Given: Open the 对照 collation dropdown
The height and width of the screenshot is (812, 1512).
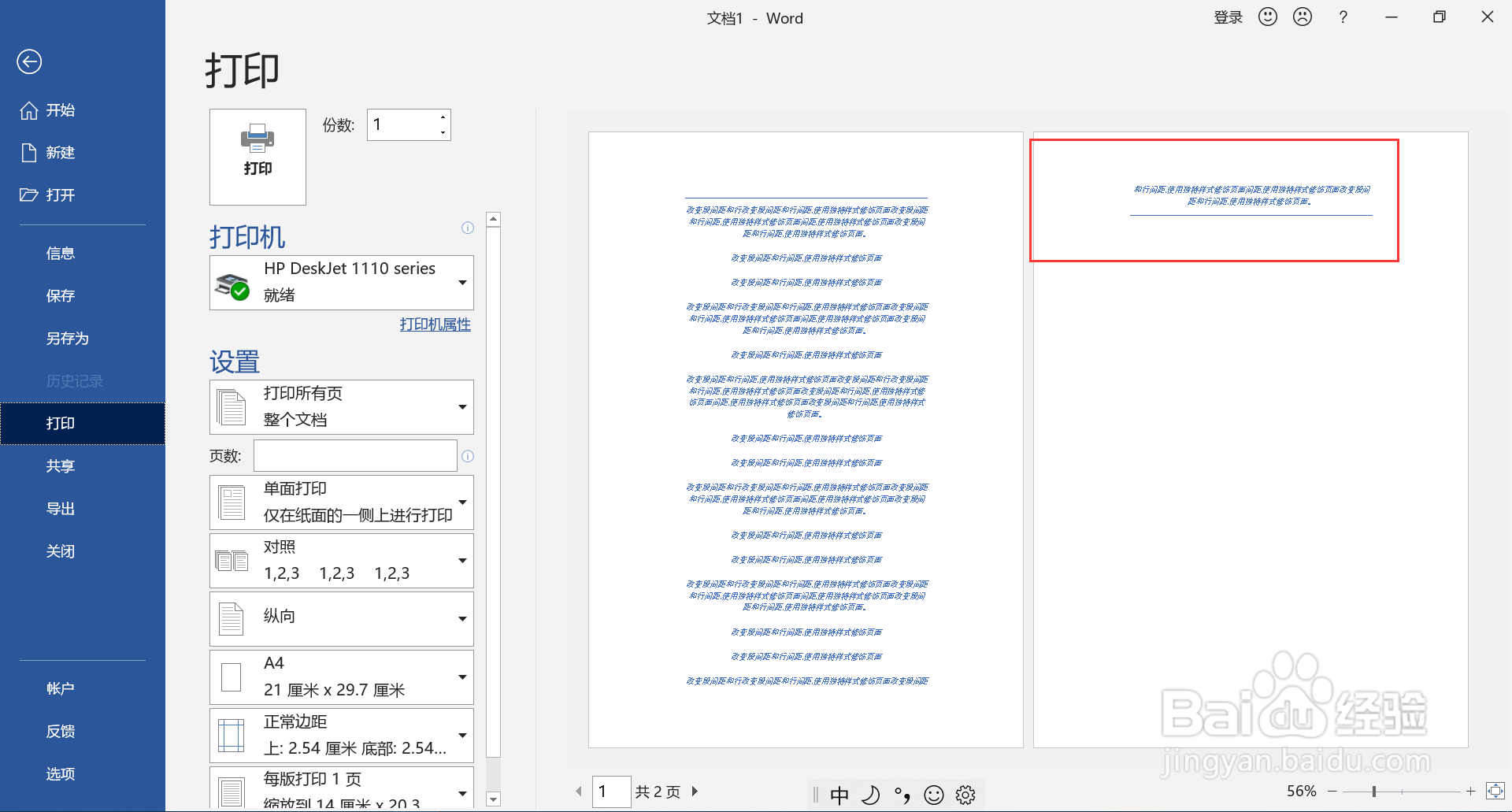Looking at the screenshot, I should [x=342, y=560].
